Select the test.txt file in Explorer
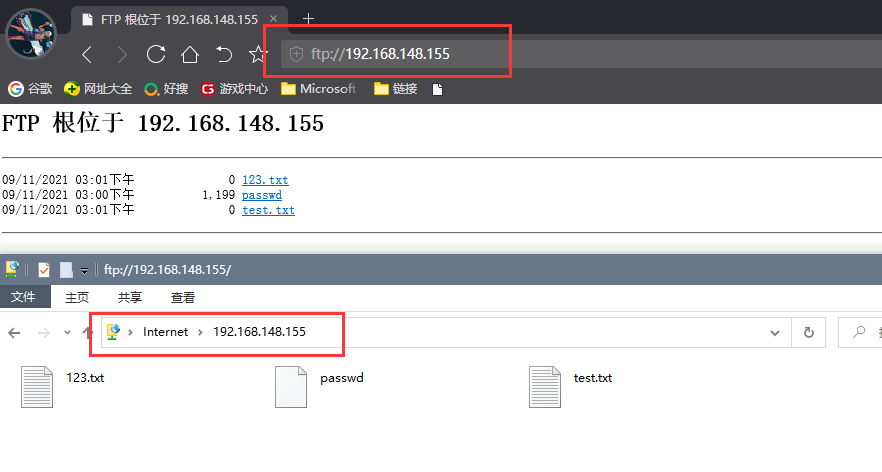 point(570,386)
